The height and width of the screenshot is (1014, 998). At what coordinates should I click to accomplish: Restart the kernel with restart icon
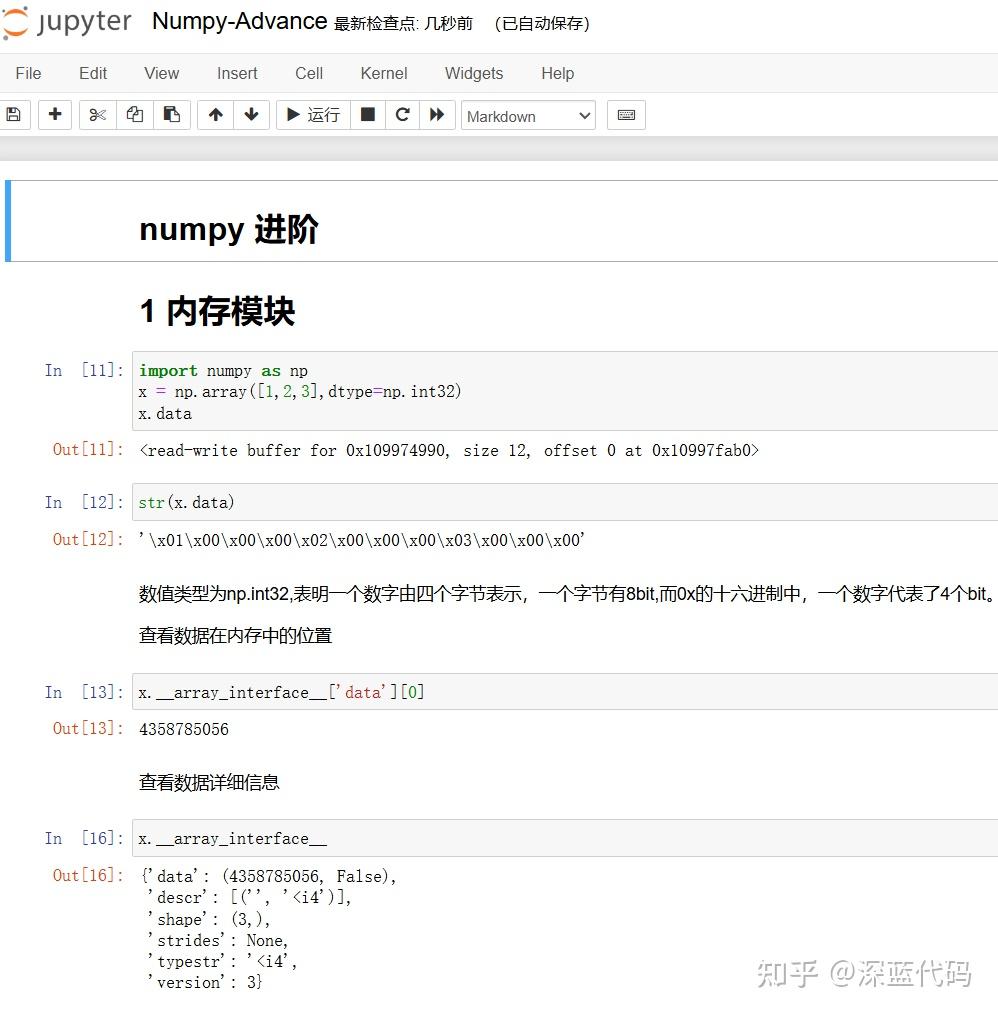[402, 114]
